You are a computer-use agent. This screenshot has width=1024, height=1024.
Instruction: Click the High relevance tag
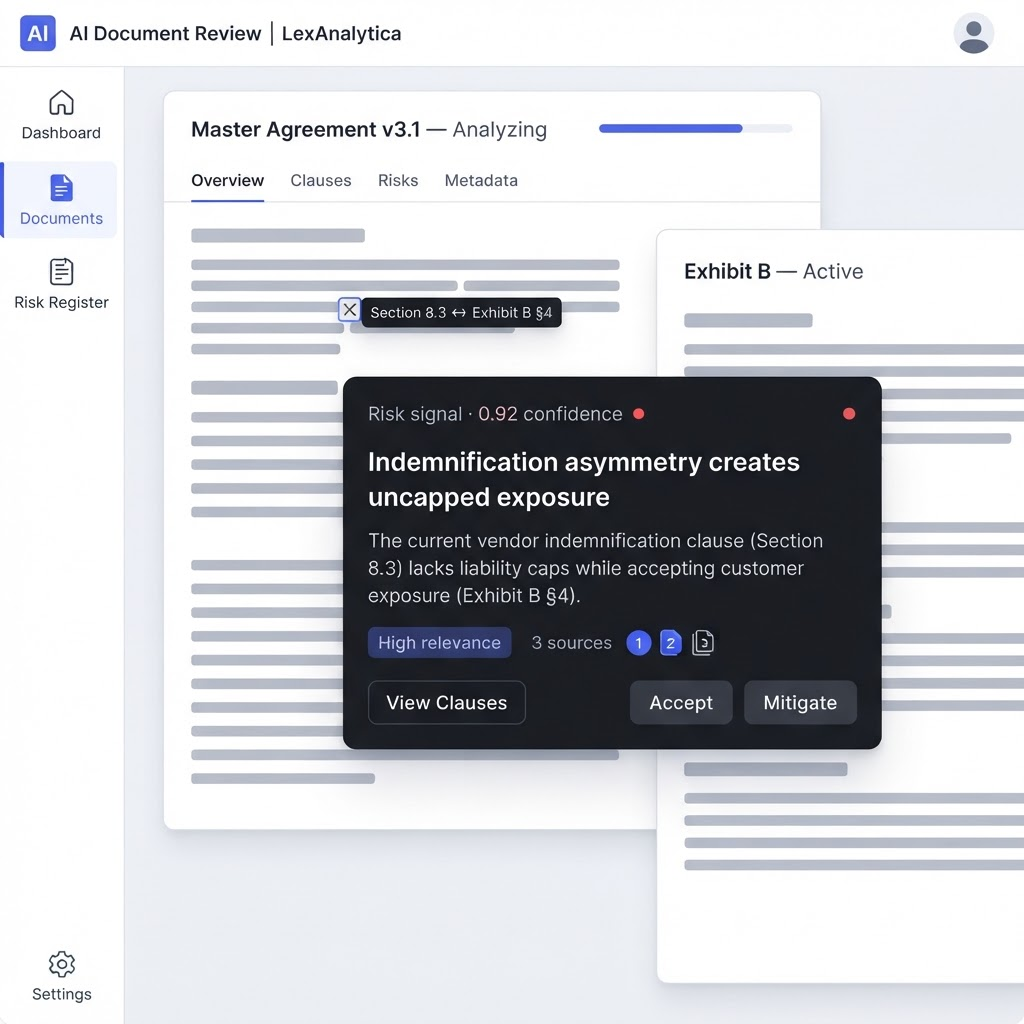pyautogui.click(x=440, y=643)
